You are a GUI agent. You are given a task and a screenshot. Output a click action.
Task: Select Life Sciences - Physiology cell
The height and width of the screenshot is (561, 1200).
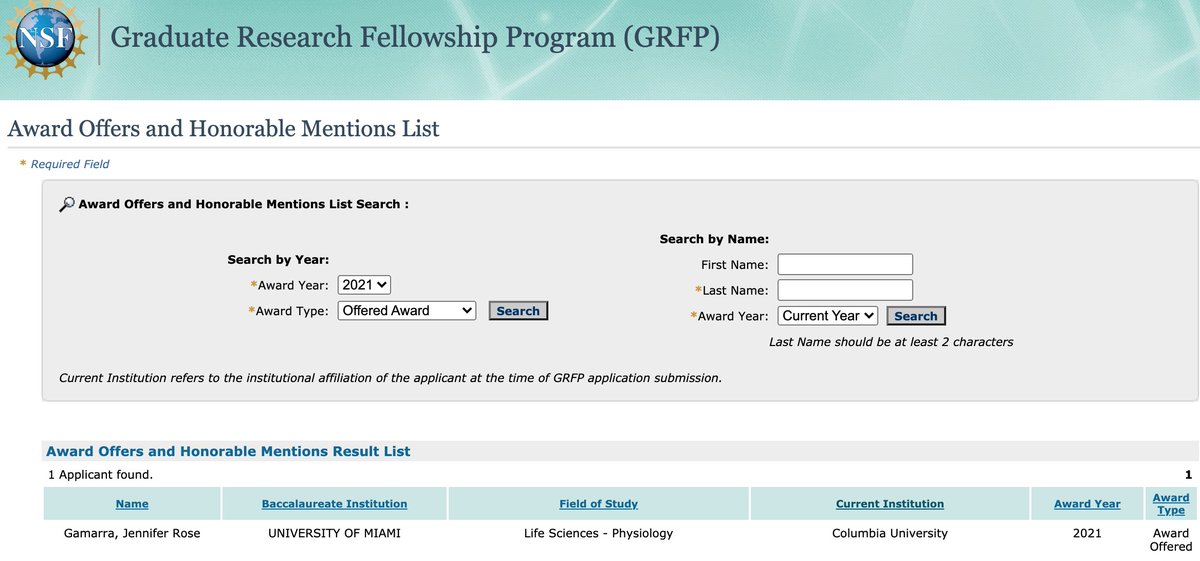(598, 533)
